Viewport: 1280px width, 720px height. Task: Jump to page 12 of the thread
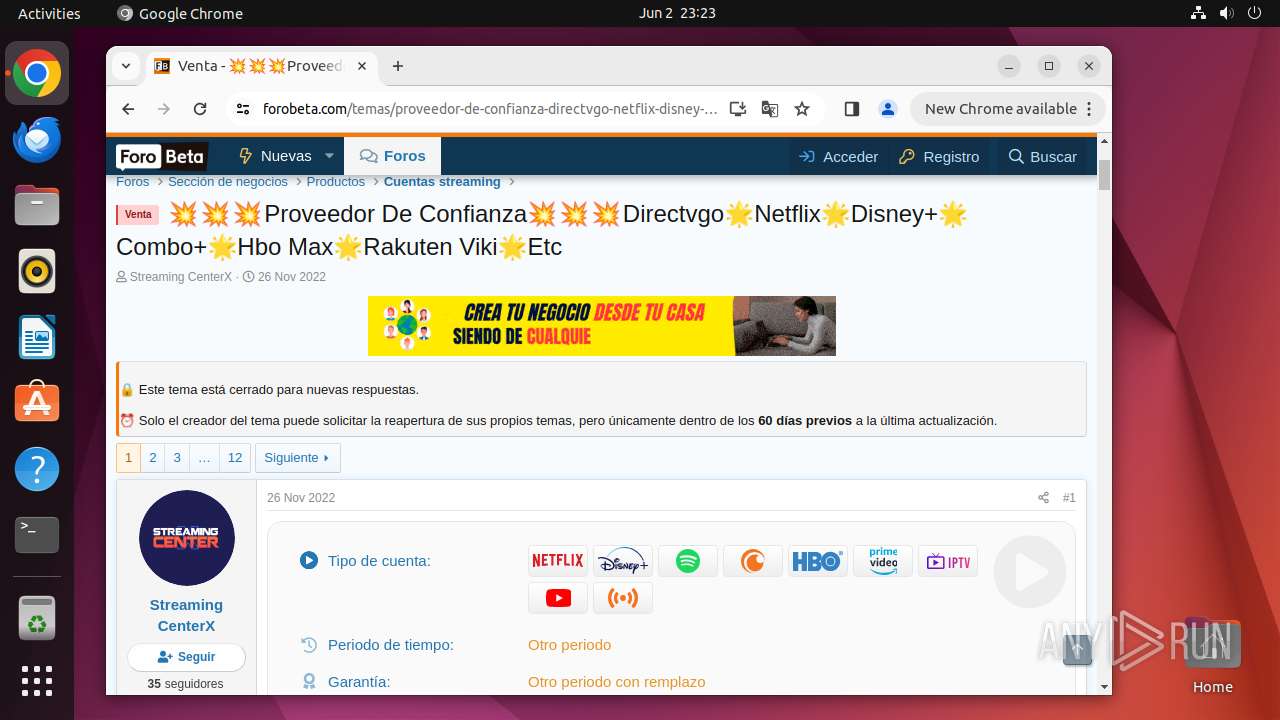point(235,458)
